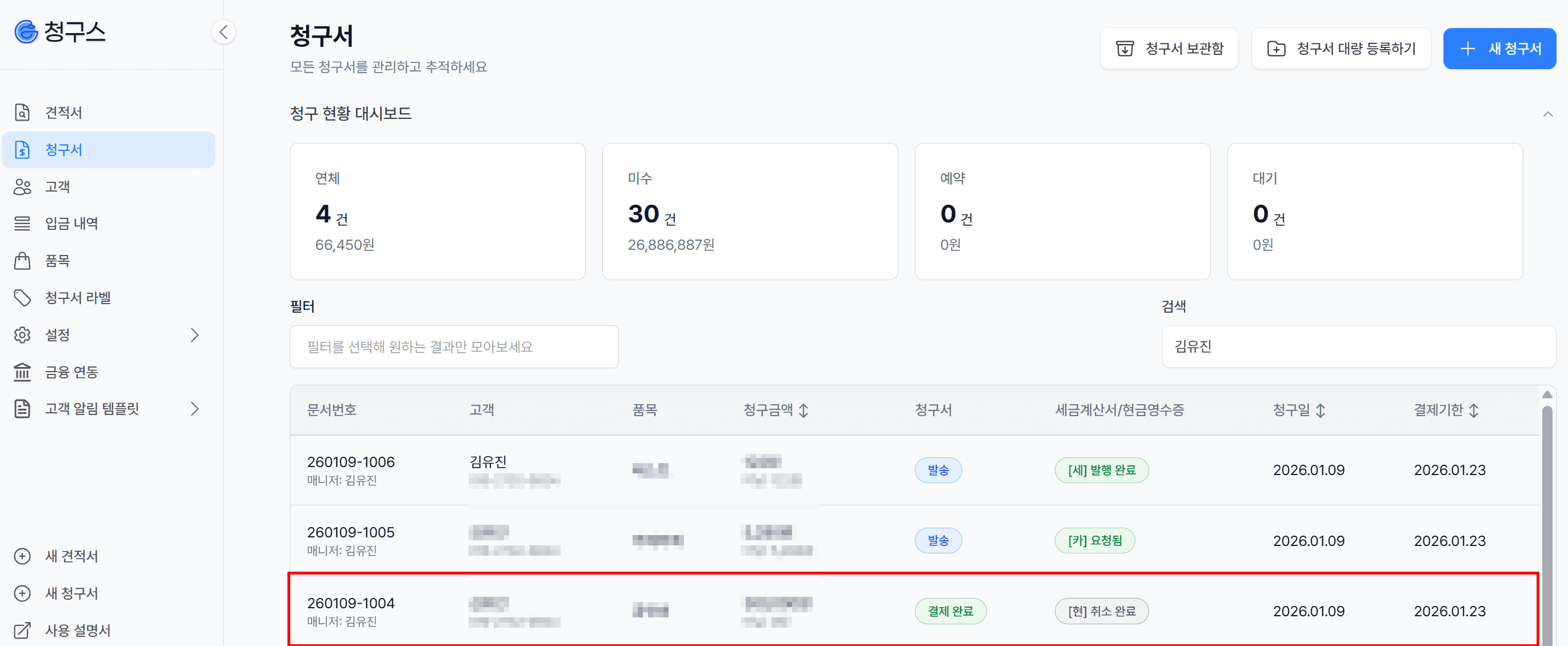Open 입금 내역 list icon
Image resolution: width=1568 pixels, height=646 pixels.
pos(22,224)
